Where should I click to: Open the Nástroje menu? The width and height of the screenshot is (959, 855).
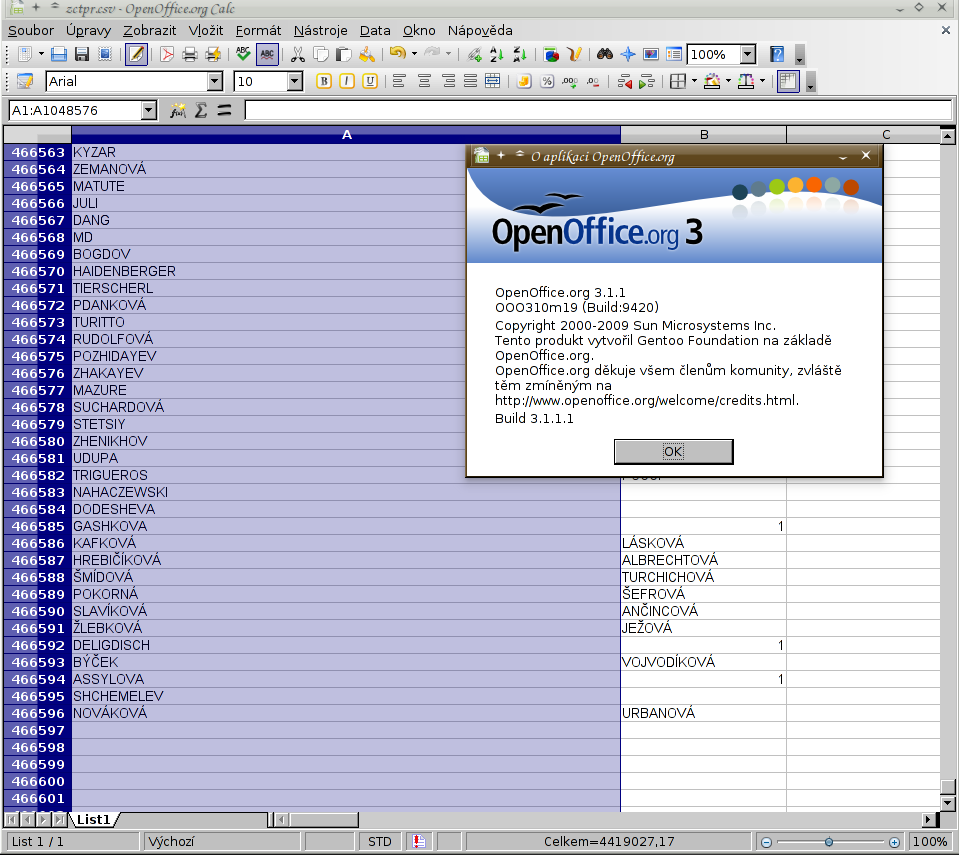(320, 31)
